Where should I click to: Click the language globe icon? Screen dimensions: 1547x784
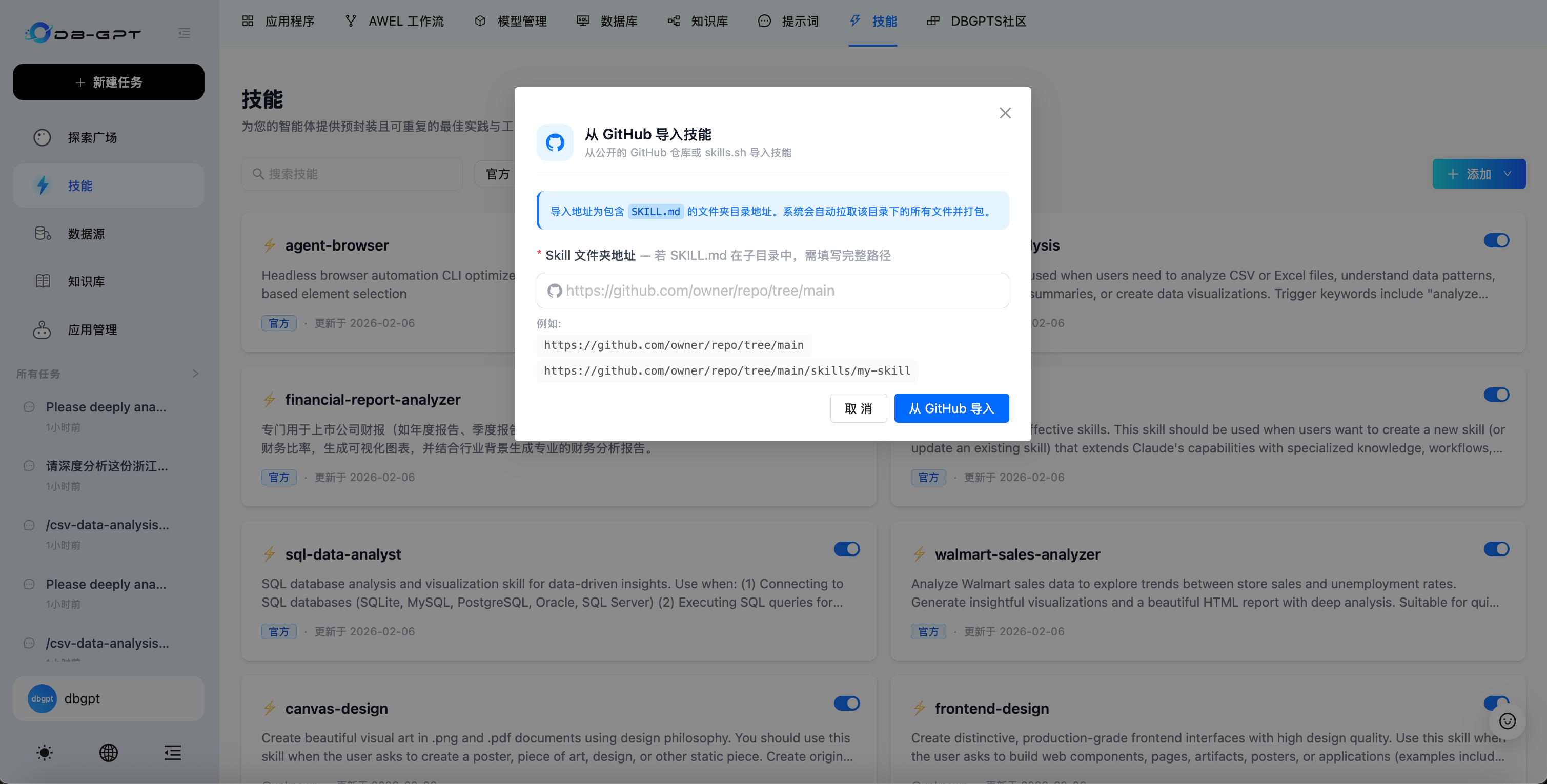point(108,753)
